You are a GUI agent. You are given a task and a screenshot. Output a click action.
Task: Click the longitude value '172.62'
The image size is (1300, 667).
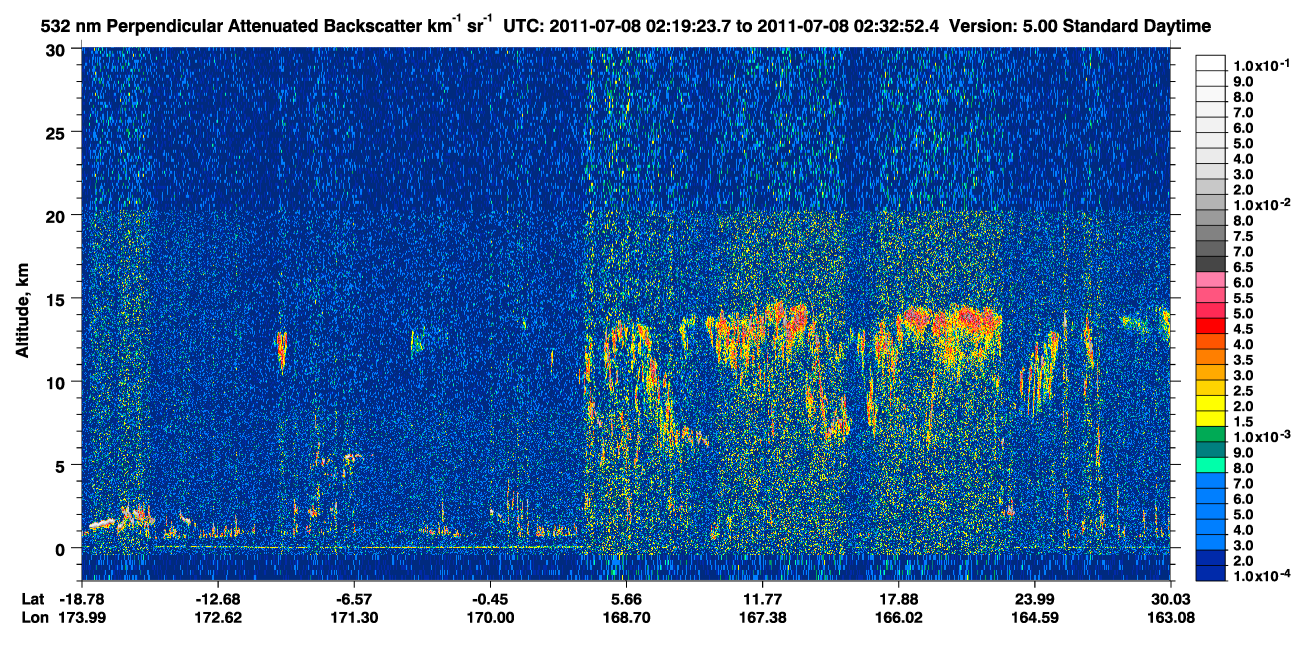pyautogui.click(x=218, y=617)
